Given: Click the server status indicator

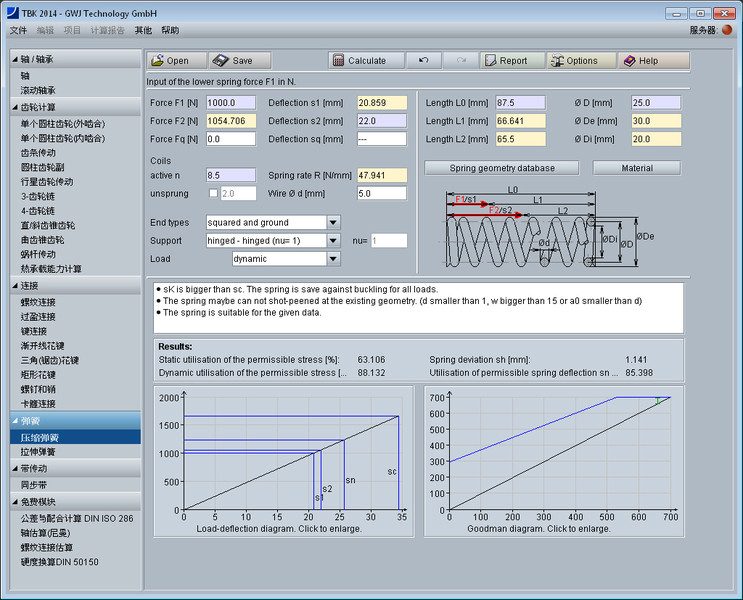Looking at the screenshot, I should coord(727,30).
